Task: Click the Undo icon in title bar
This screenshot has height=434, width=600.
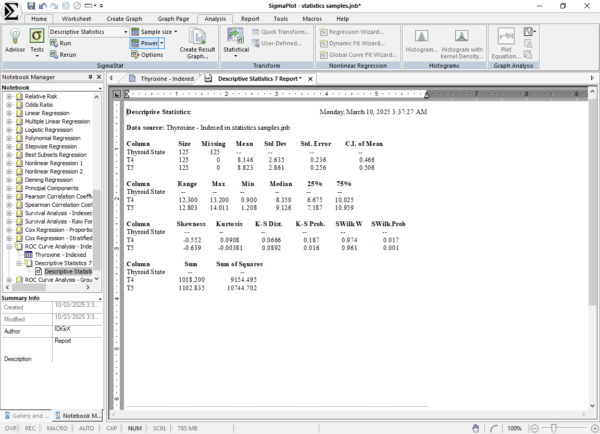Action: click(42, 6)
